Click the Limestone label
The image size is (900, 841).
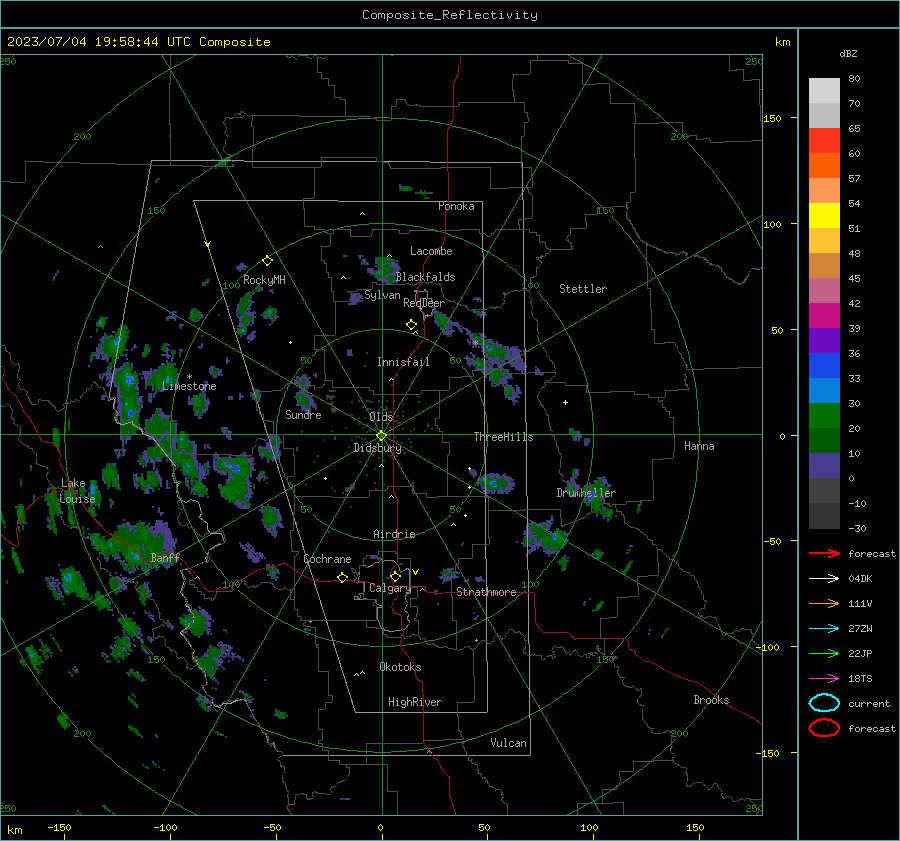click(189, 386)
